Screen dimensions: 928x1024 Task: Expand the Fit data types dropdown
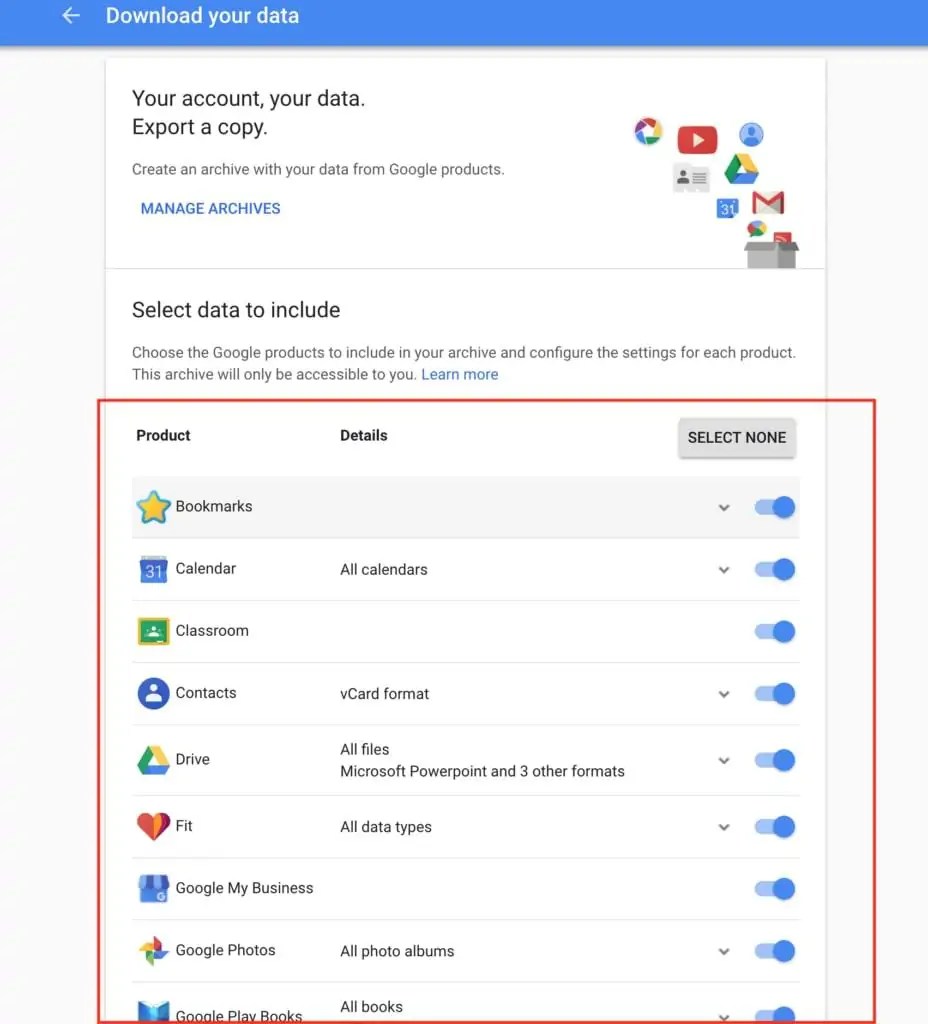tap(724, 827)
